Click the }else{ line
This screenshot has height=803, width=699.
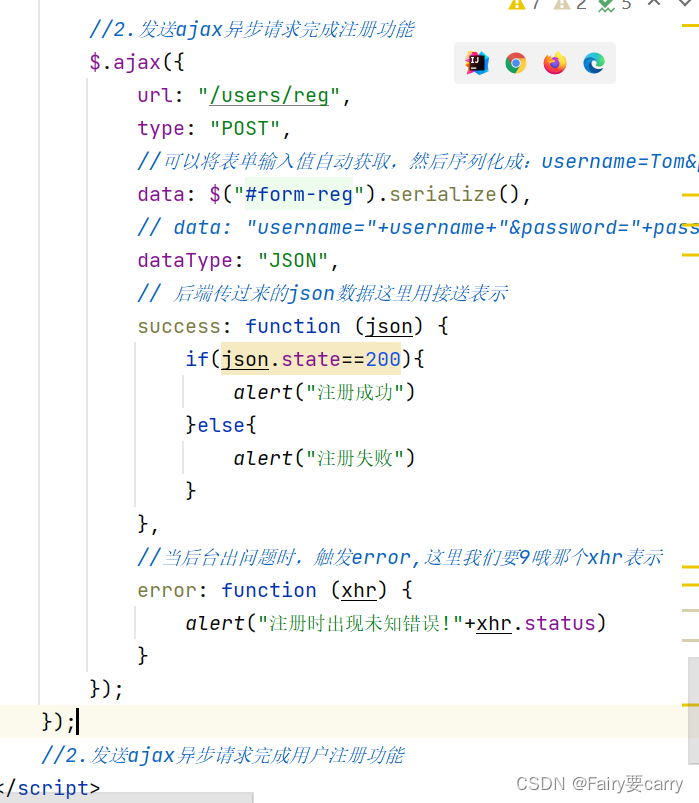click(x=221, y=425)
